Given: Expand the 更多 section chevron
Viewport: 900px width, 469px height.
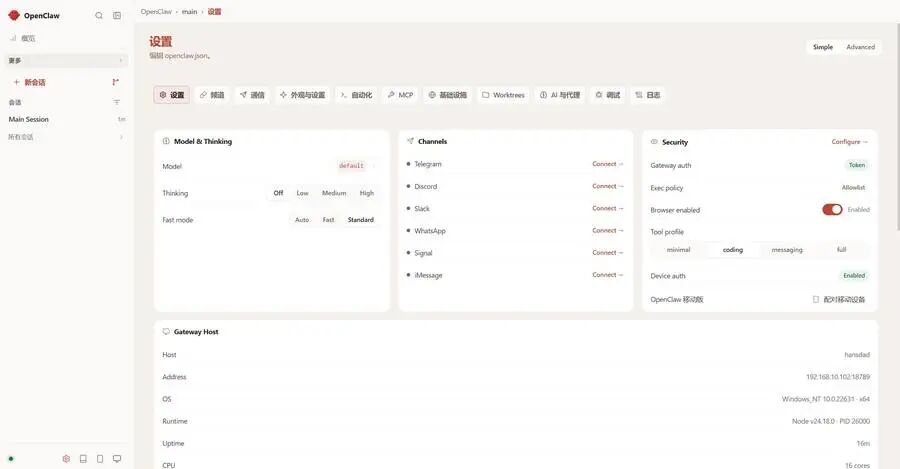Looking at the screenshot, I should tap(121, 60).
